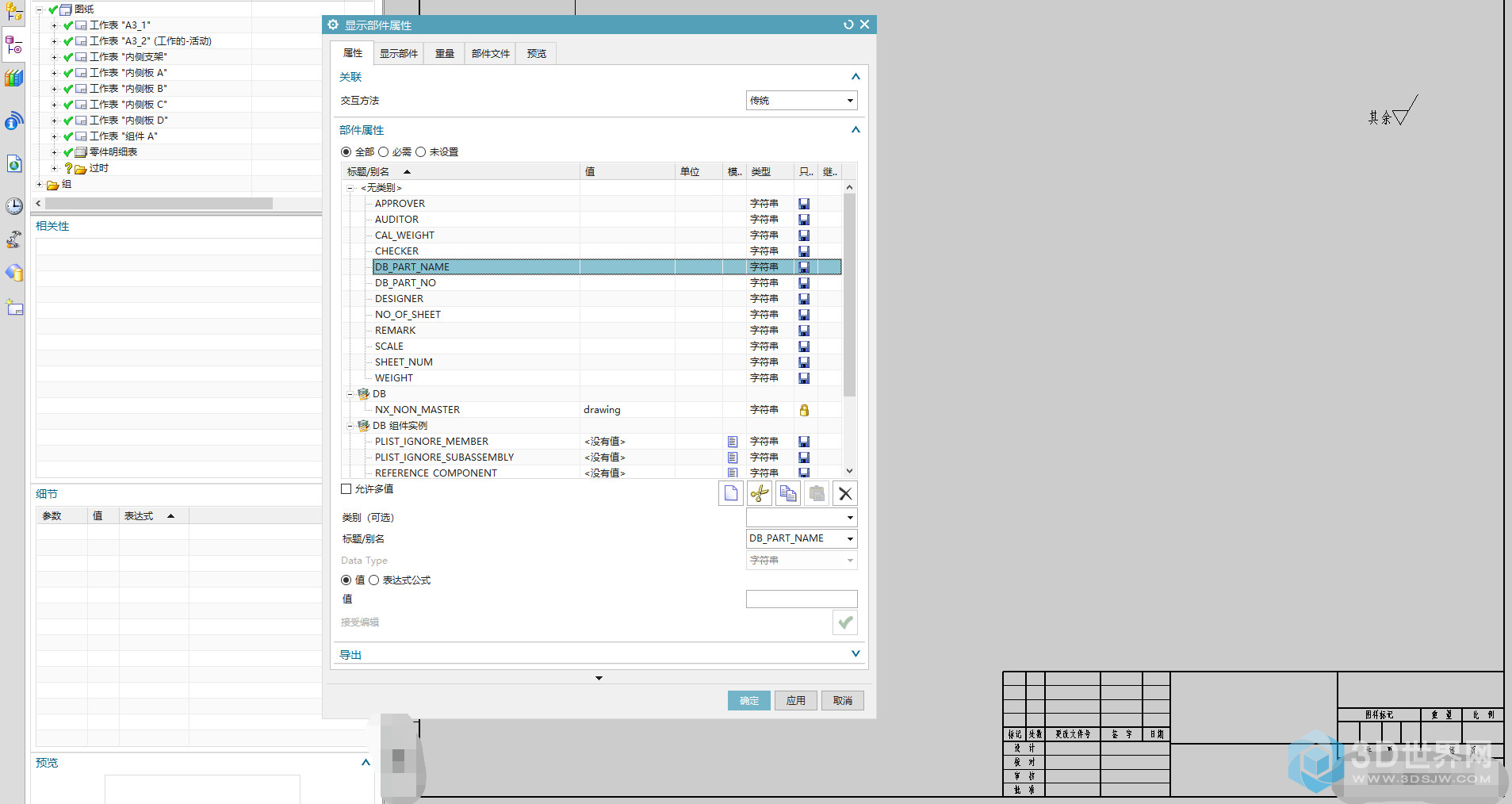
Task: Open the HD3D info tools sidebar icon
Action: (x=13, y=121)
